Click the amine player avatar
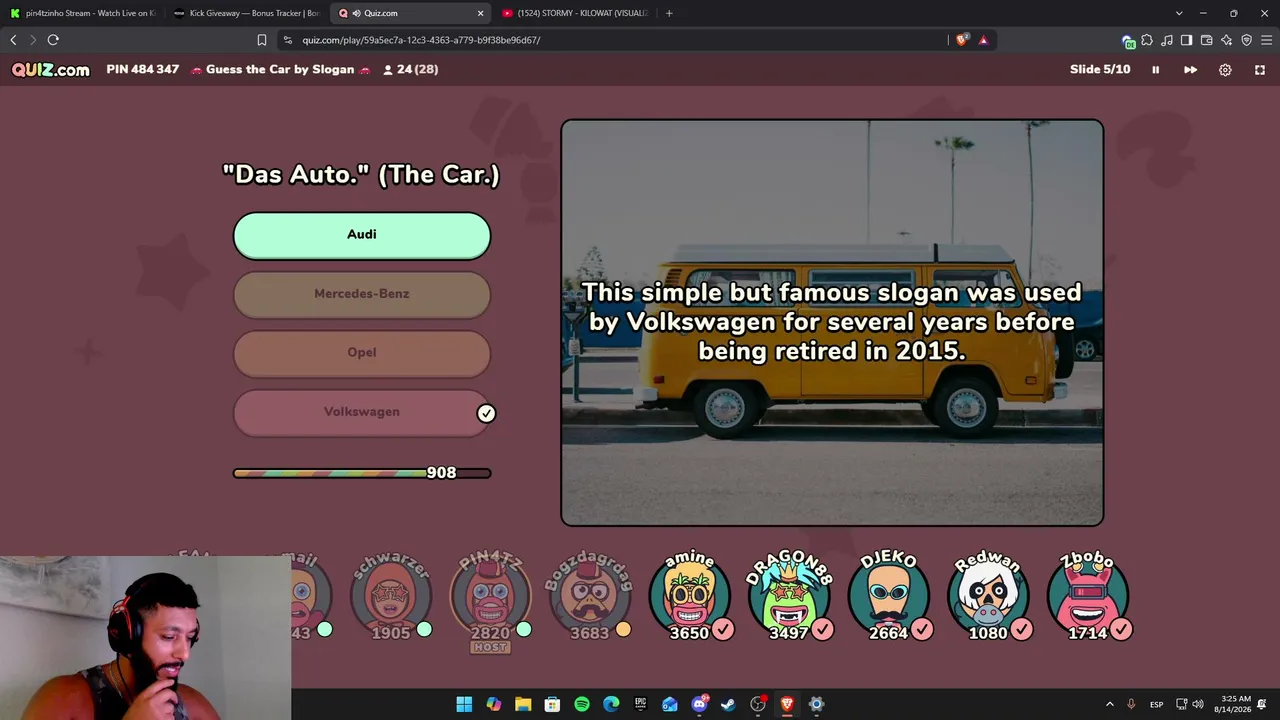This screenshot has width=1280, height=720. [x=689, y=597]
